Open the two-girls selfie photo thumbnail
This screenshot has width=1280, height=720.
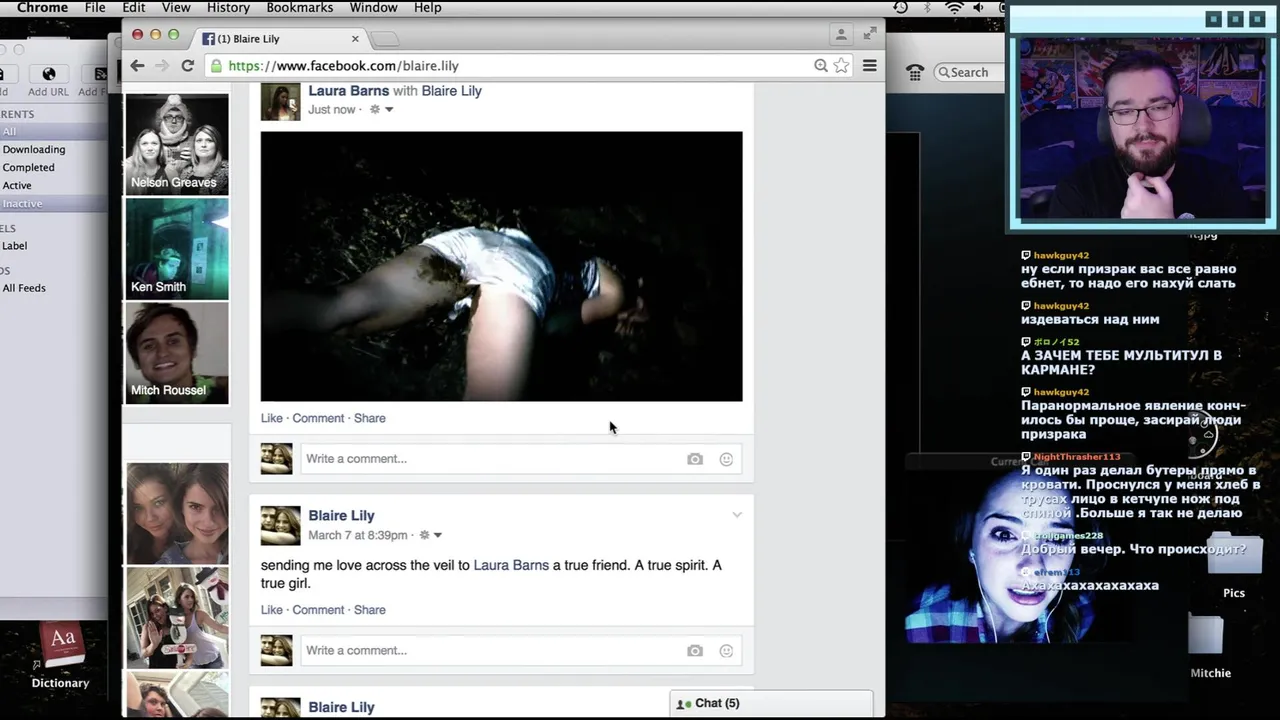coord(177,513)
